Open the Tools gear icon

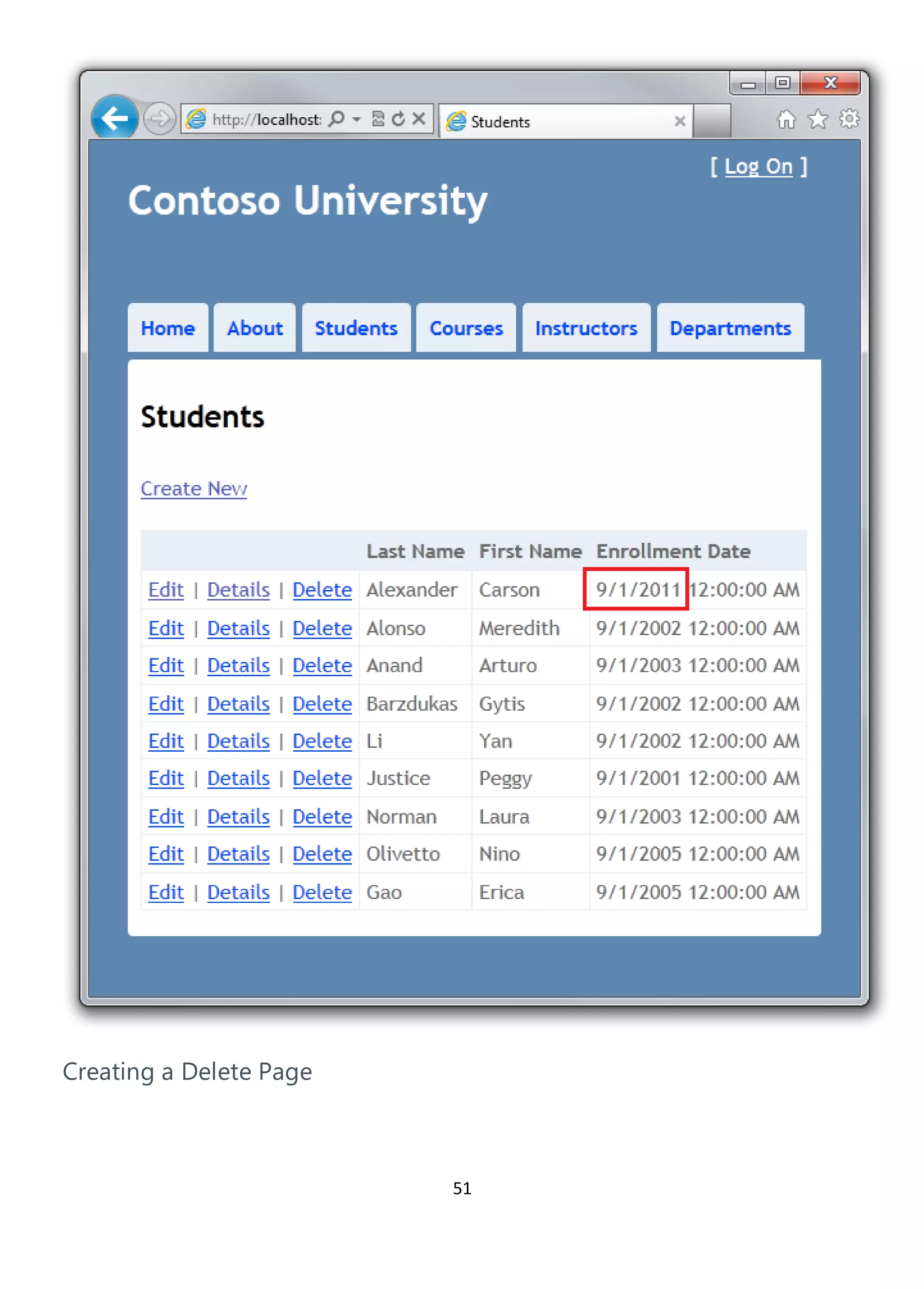[849, 119]
